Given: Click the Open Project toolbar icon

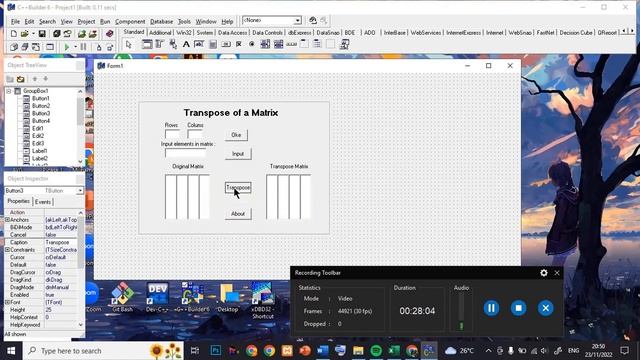Looking at the screenshot, I should point(67,33).
